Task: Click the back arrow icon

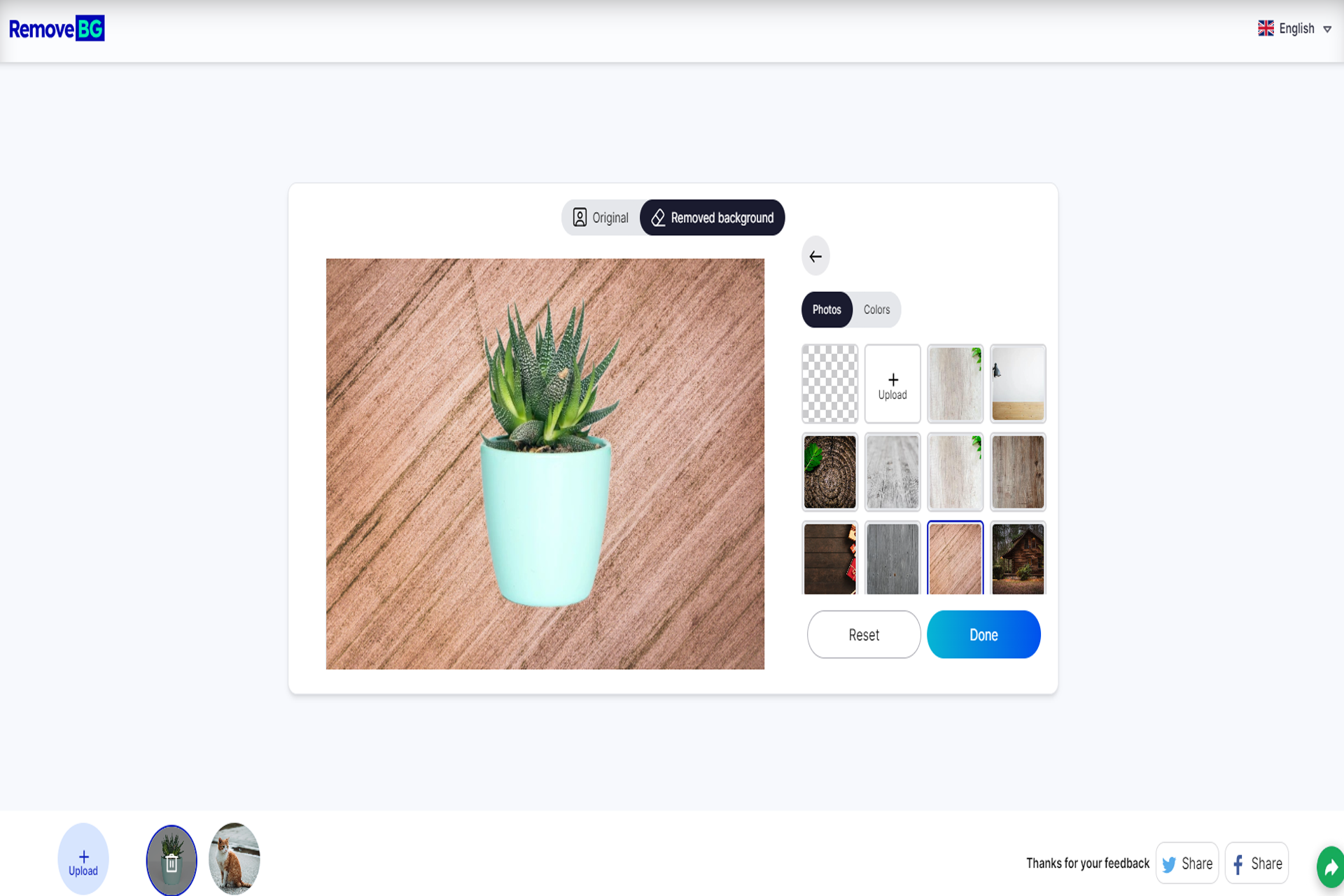Action: [815, 256]
